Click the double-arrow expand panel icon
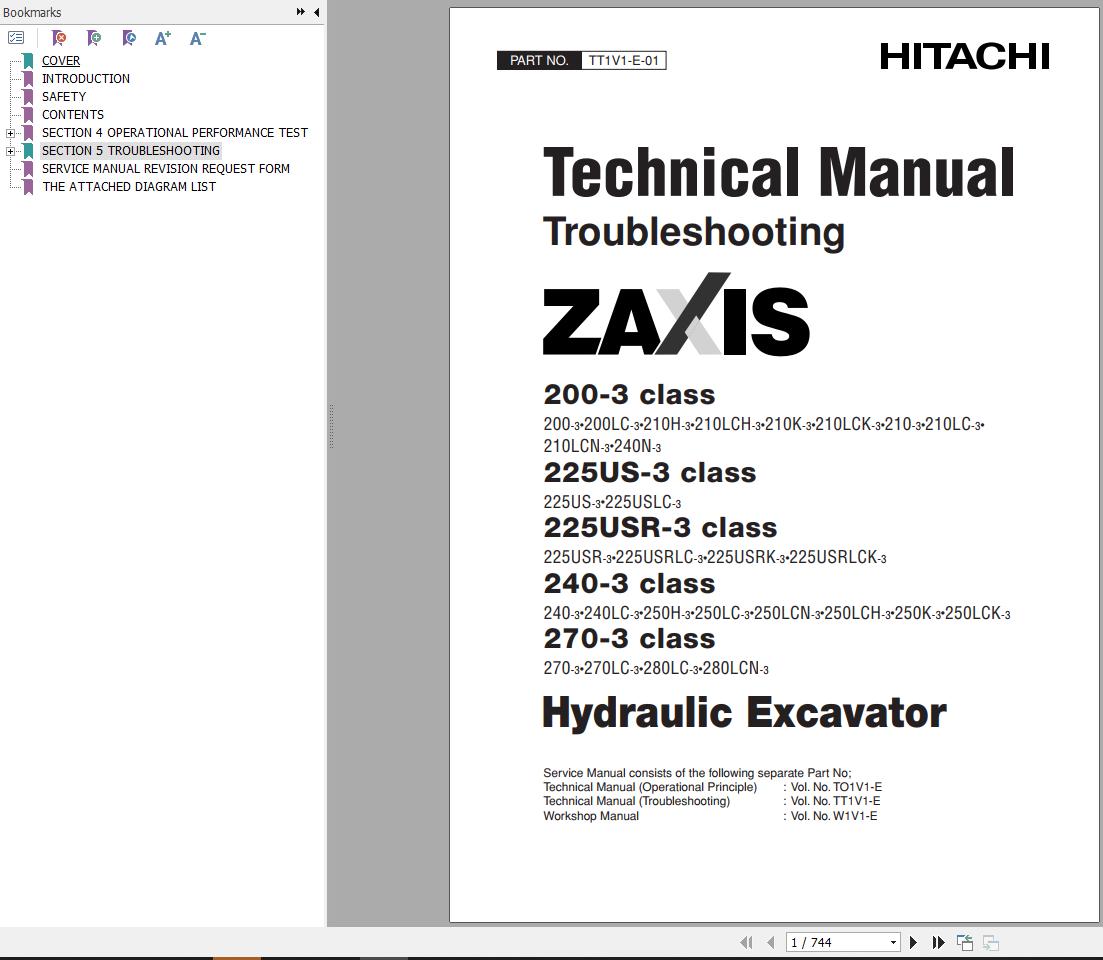 point(300,12)
